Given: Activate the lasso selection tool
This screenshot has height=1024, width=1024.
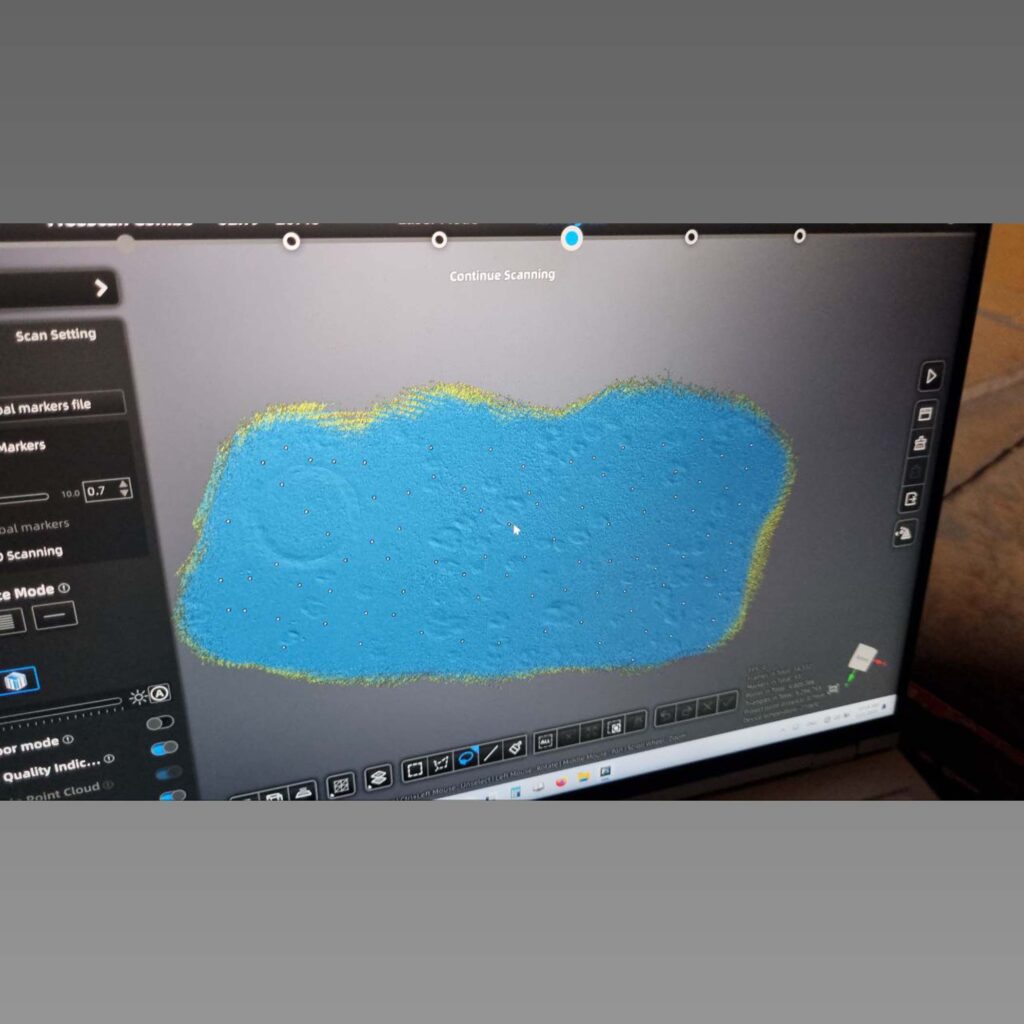Looking at the screenshot, I should 466,759.
